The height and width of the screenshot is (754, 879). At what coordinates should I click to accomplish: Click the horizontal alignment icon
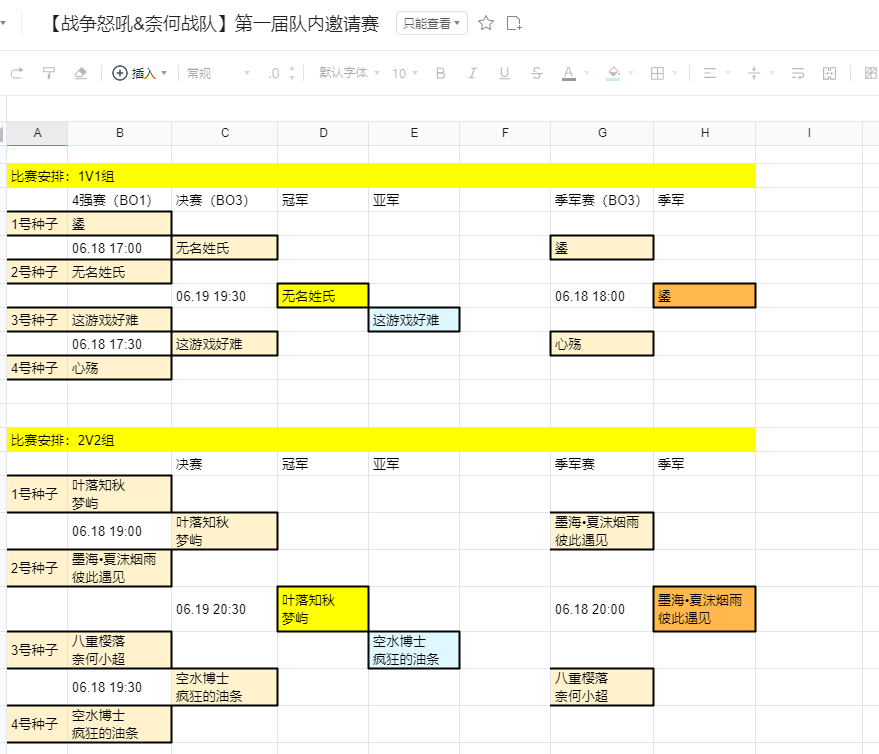[x=710, y=73]
